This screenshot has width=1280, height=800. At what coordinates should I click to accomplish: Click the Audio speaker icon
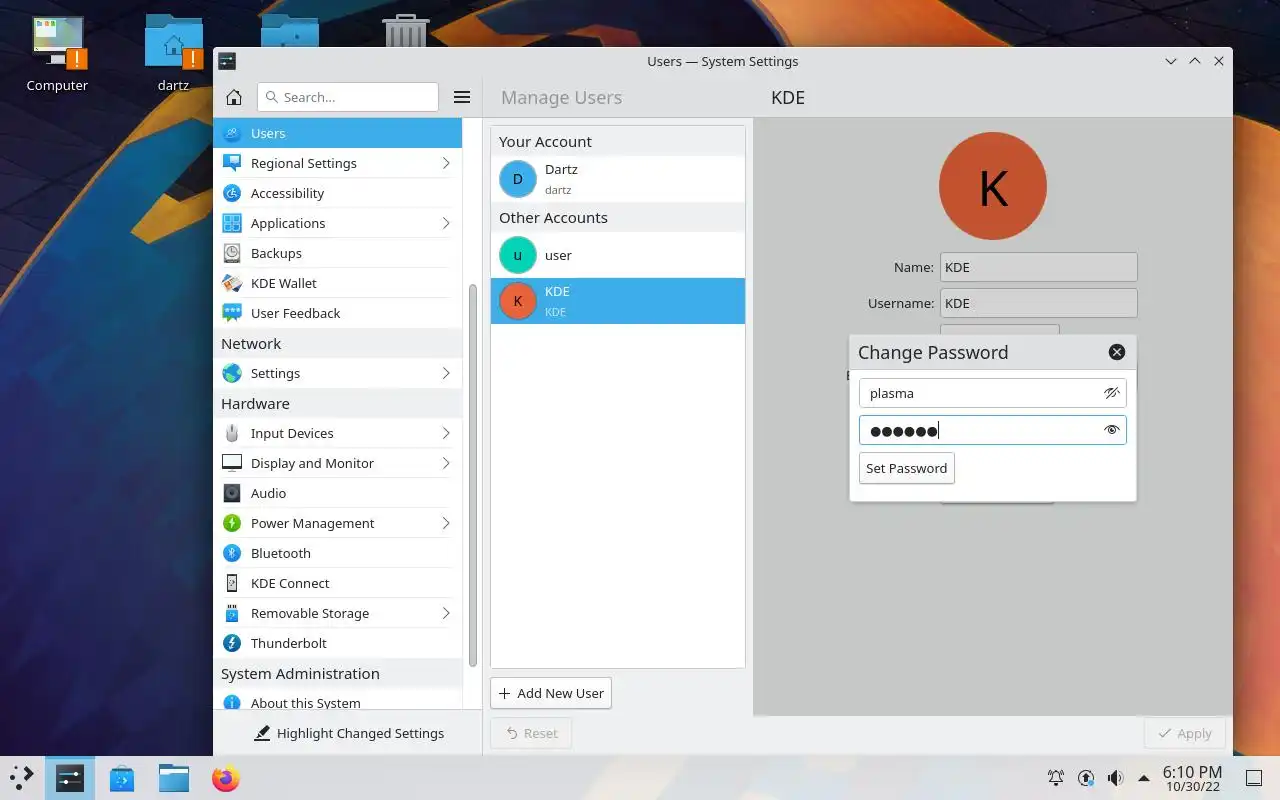[x=232, y=493]
